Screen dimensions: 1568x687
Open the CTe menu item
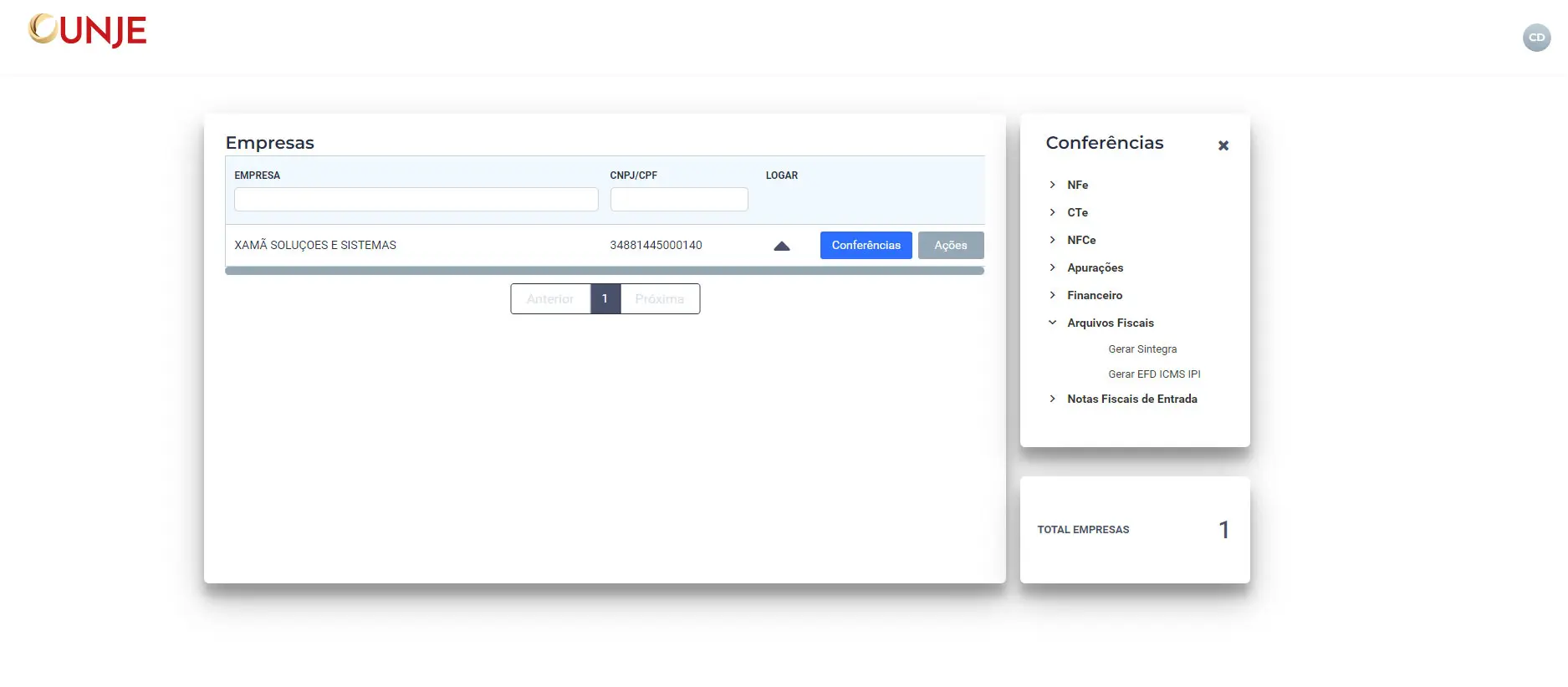tap(1077, 212)
